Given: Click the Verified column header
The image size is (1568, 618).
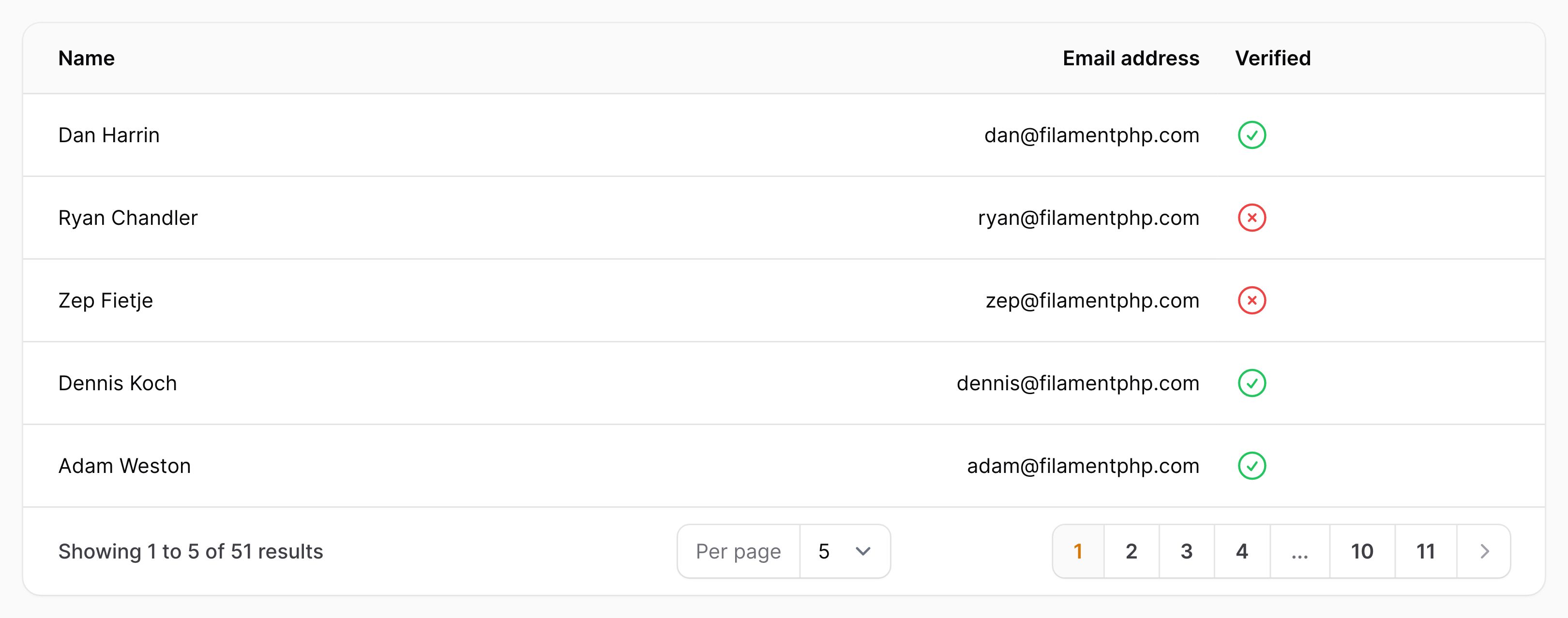Looking at the screenshot, I should [x=1273, y=59].
